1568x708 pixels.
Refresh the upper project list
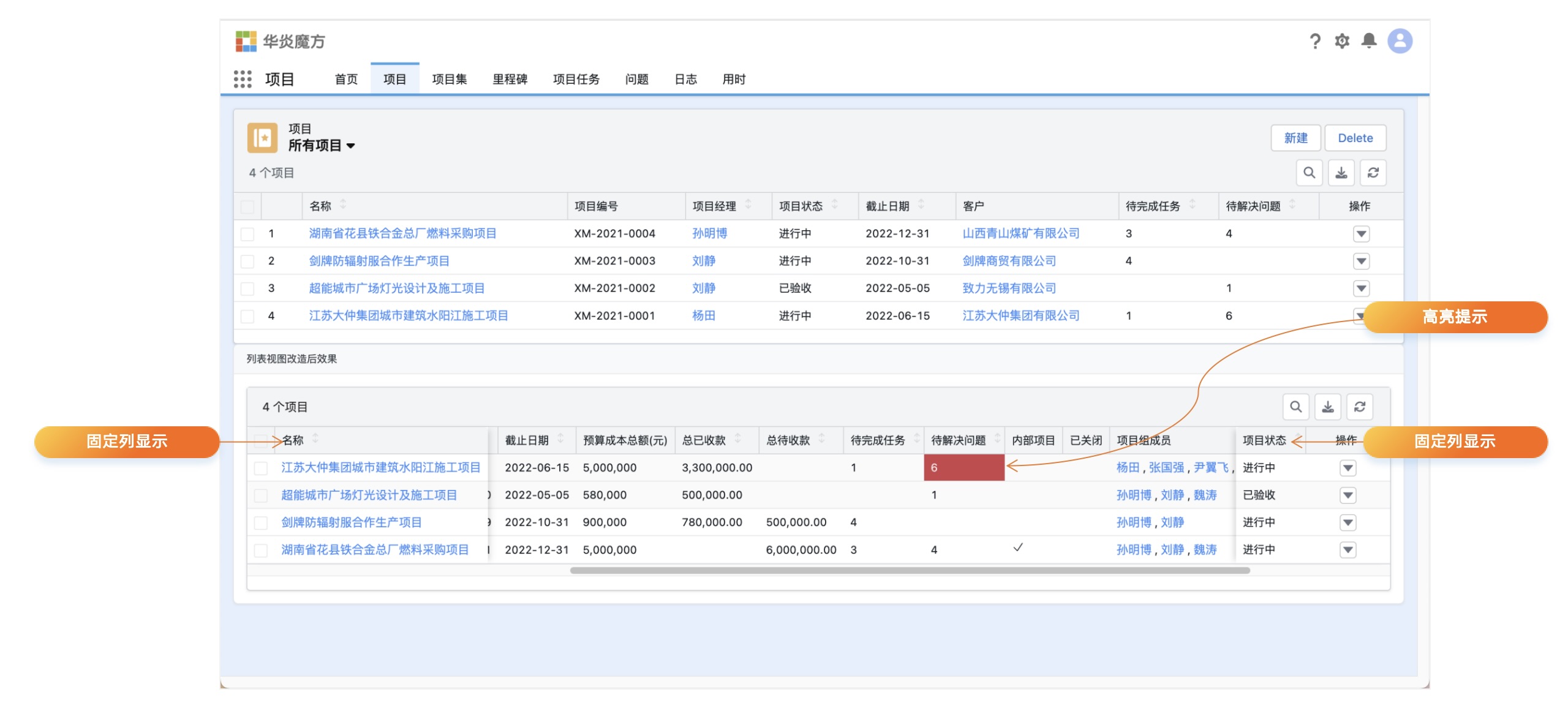(1373, 173)
